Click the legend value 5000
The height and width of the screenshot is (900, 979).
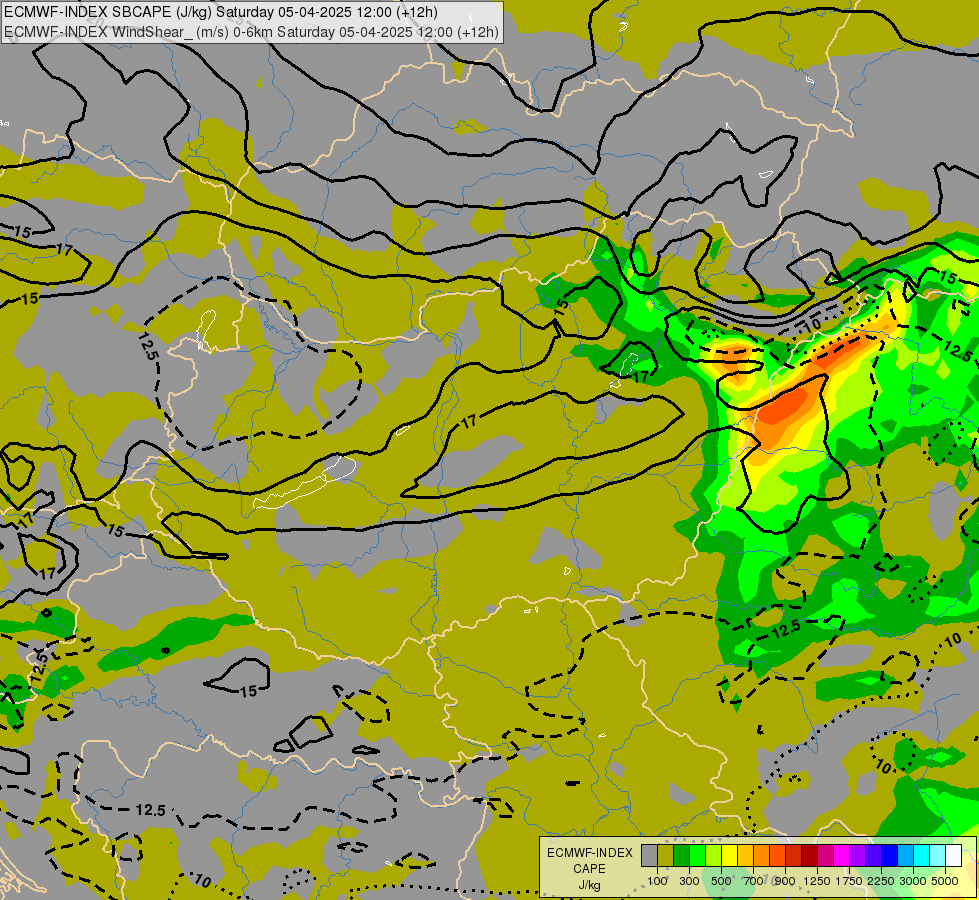click(x=945, y=881)
